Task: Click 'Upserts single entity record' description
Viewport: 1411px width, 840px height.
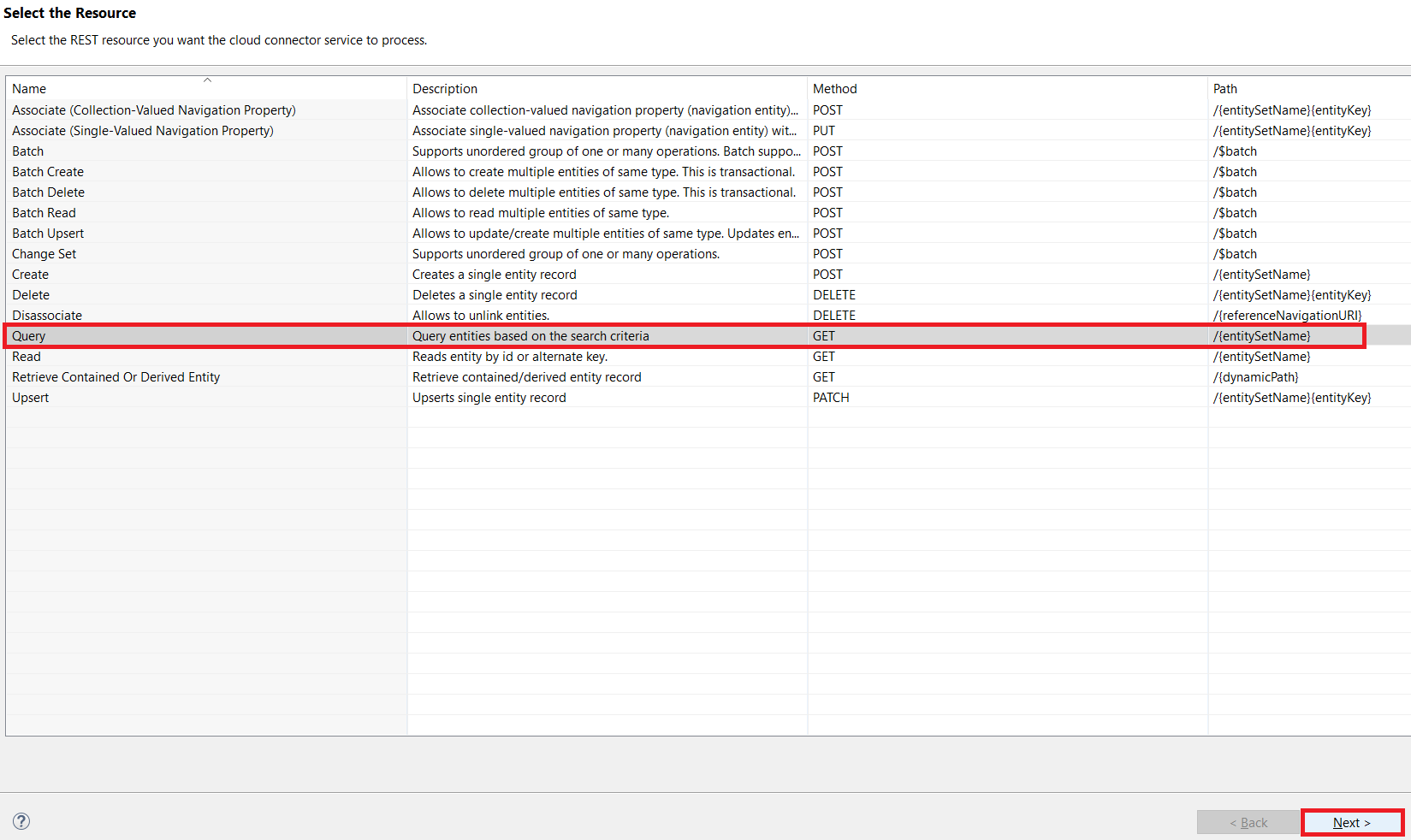Action: click(x=489, y=398)
